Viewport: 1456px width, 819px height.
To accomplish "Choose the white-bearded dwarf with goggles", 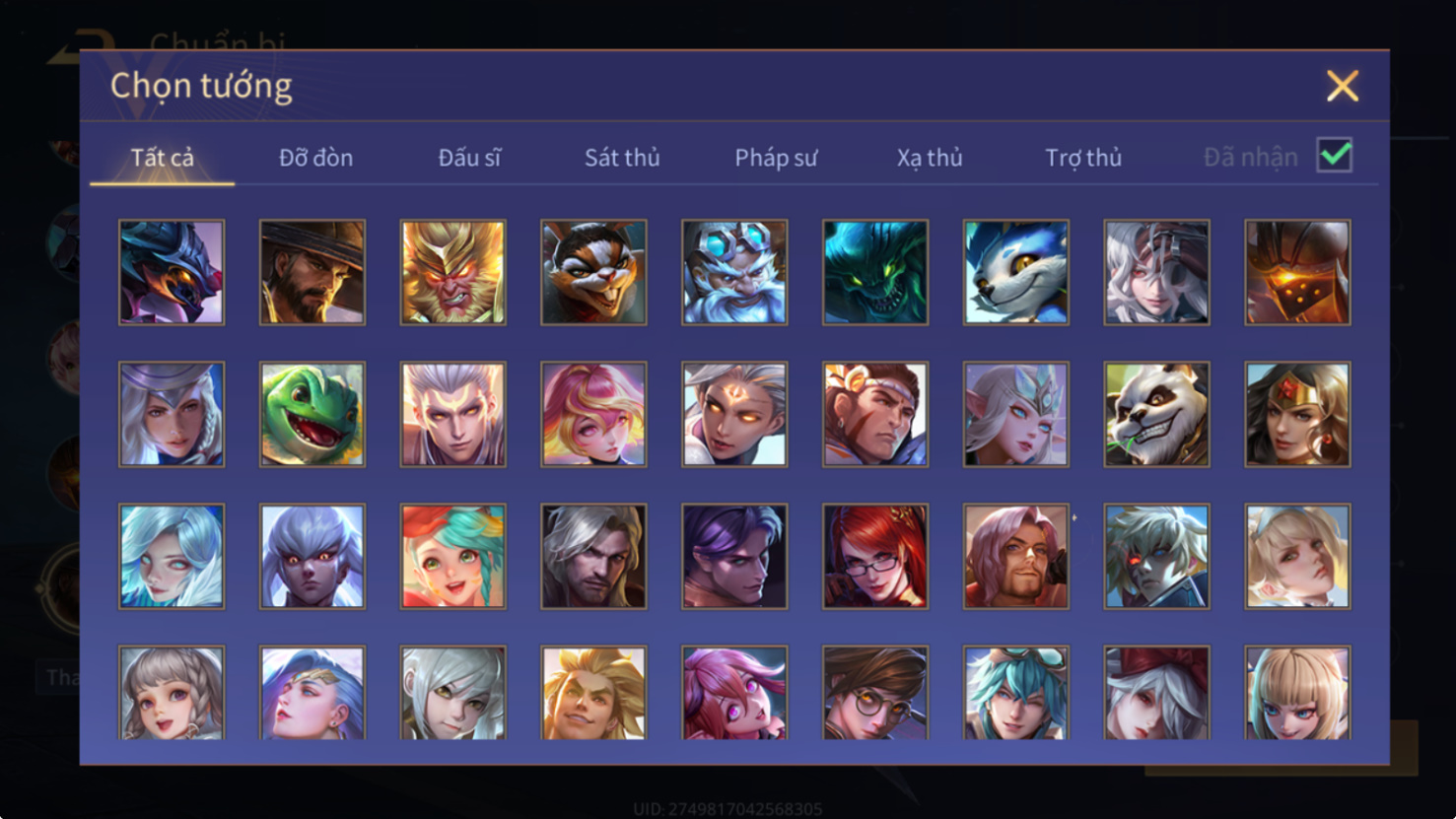I will point(734,272).
